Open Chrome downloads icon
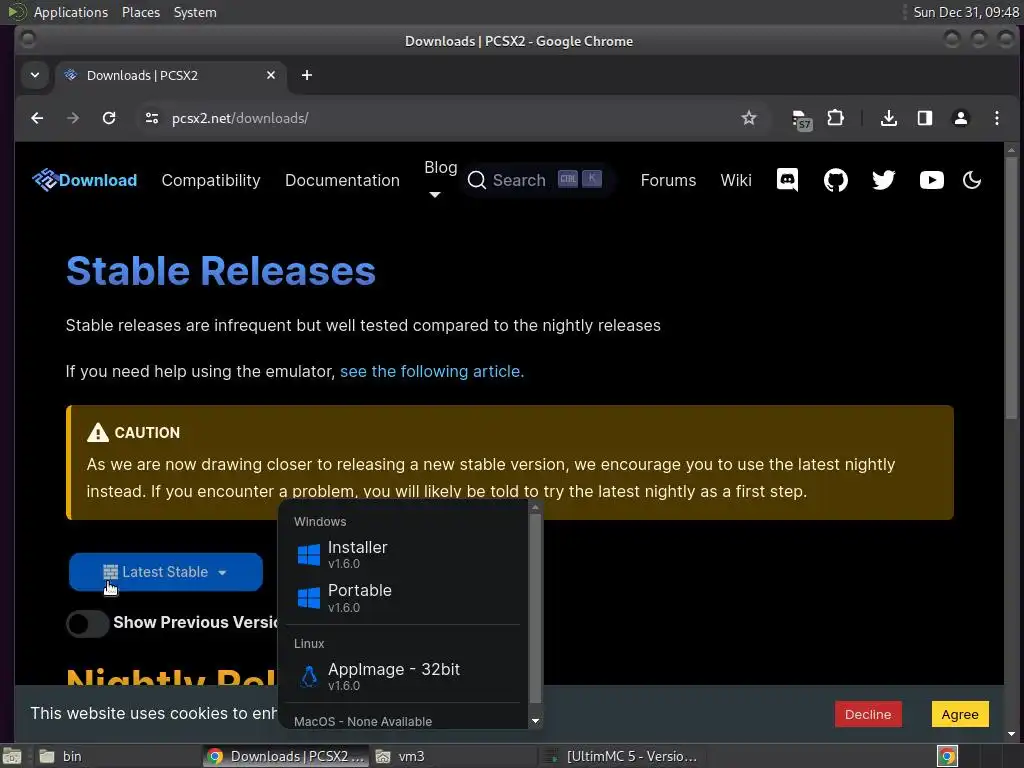The height and width of the screenshot is (768, 1024). pyautogui.click(x=888, y=118)
